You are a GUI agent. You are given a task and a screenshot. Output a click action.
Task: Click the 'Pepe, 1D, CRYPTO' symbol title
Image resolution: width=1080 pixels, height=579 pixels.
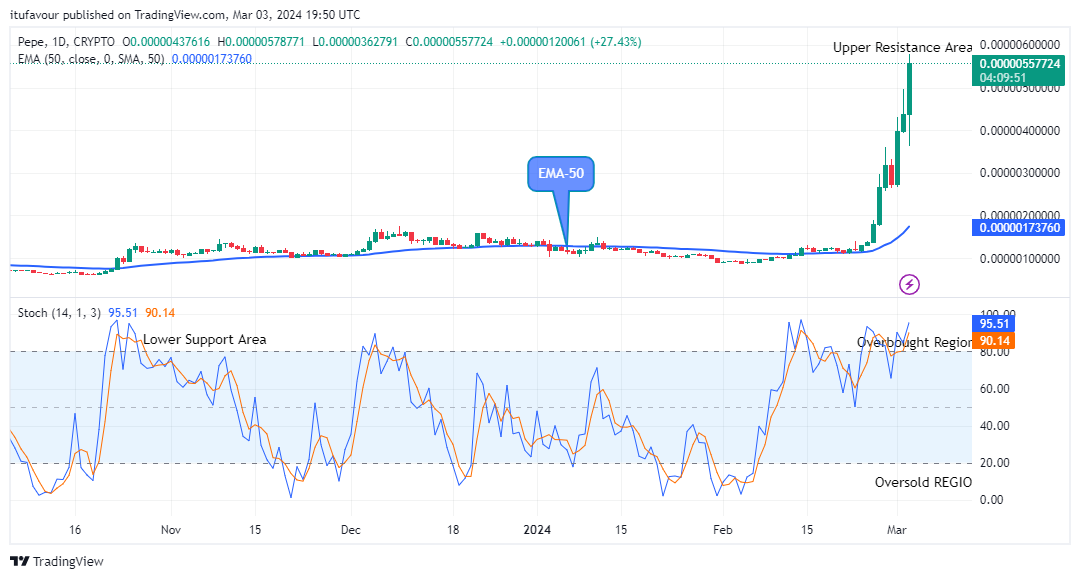(x=67, y=42)
